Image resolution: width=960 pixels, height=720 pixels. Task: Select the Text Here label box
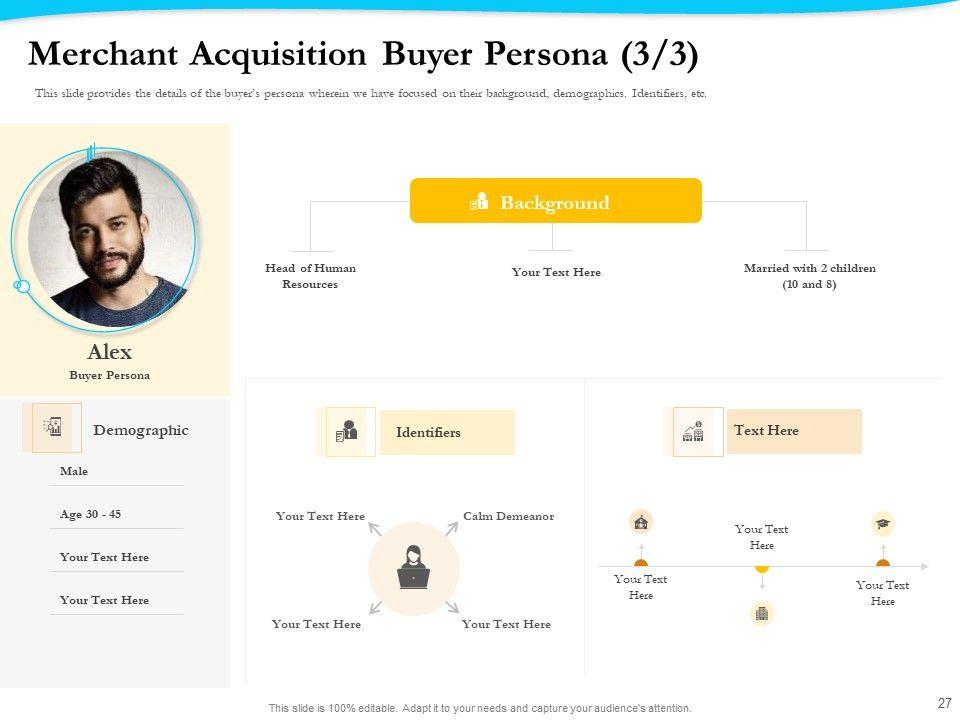point(794,431)
